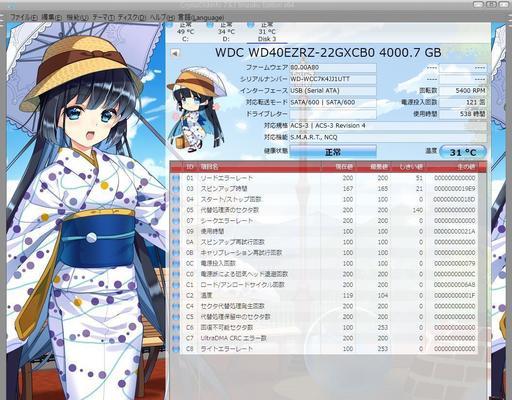Screen dimensions: 512x400
Task: Click the current value 119 in row C2 温度
Action: coord(348,296)
